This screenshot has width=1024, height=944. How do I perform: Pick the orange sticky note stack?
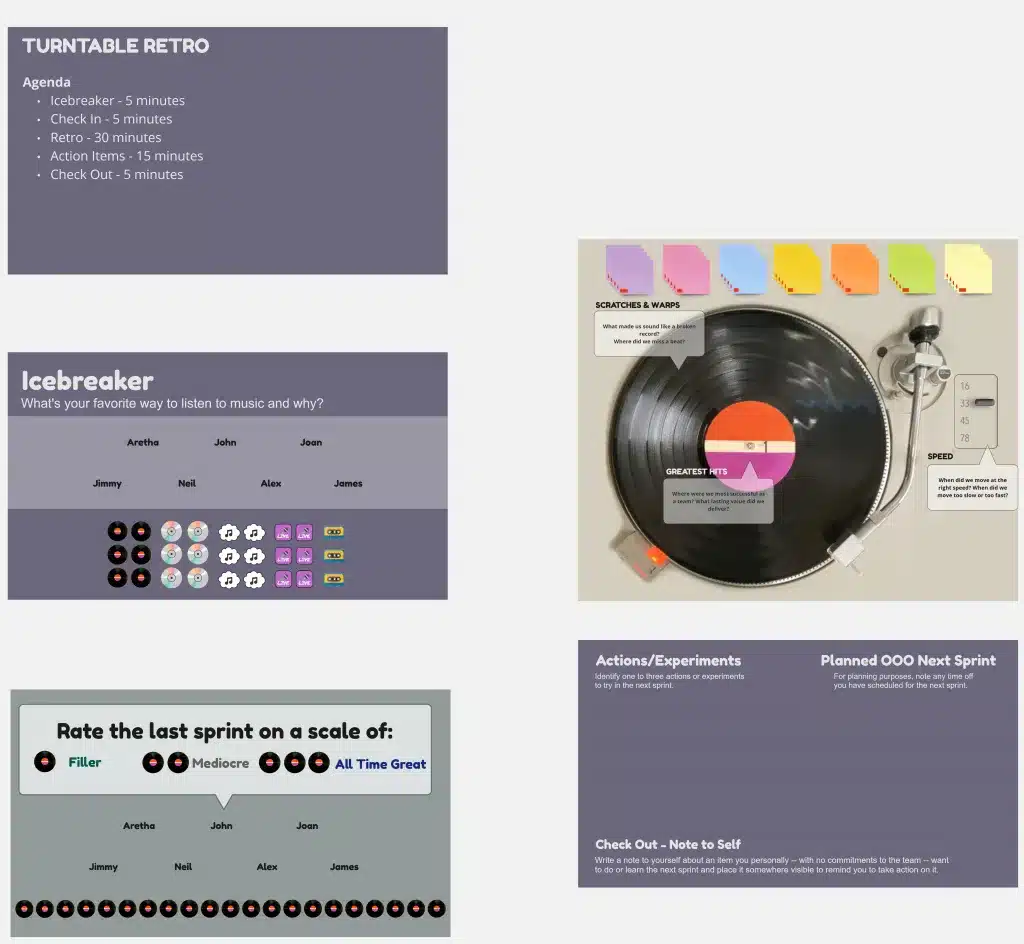[855, 269]
